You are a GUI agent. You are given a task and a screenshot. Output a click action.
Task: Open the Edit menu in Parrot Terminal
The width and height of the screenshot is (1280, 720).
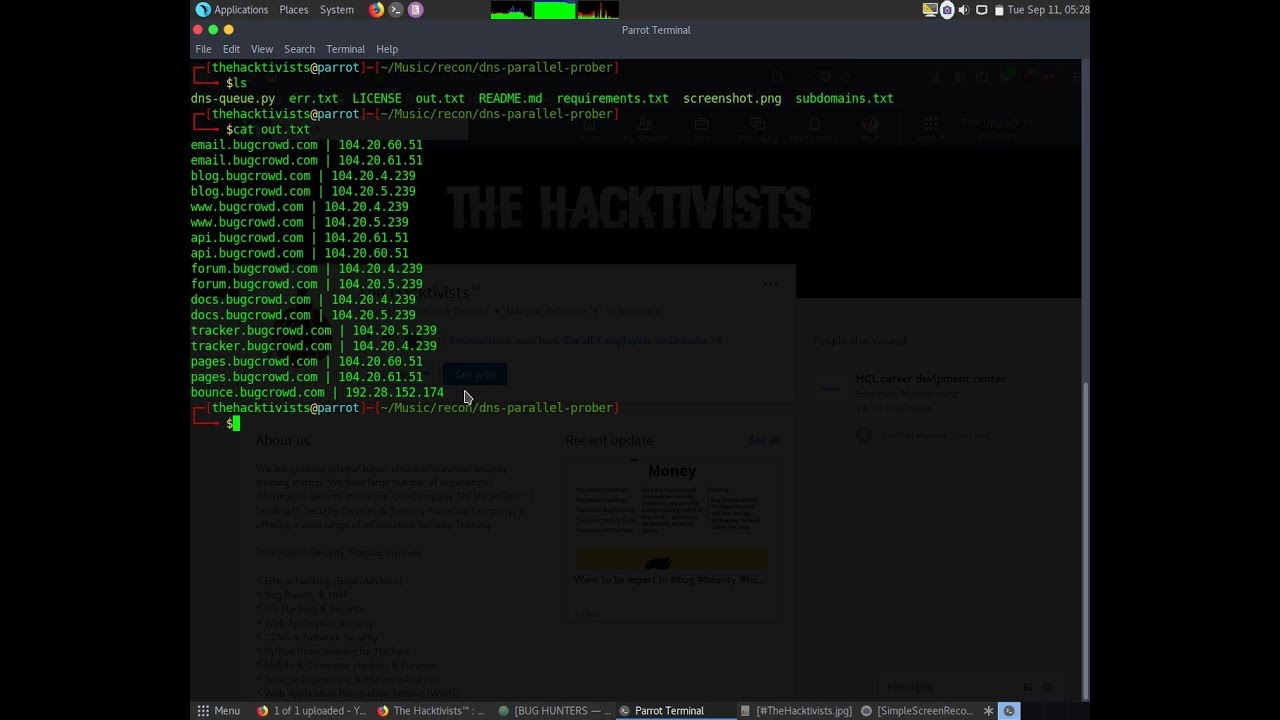click(231, 49)
